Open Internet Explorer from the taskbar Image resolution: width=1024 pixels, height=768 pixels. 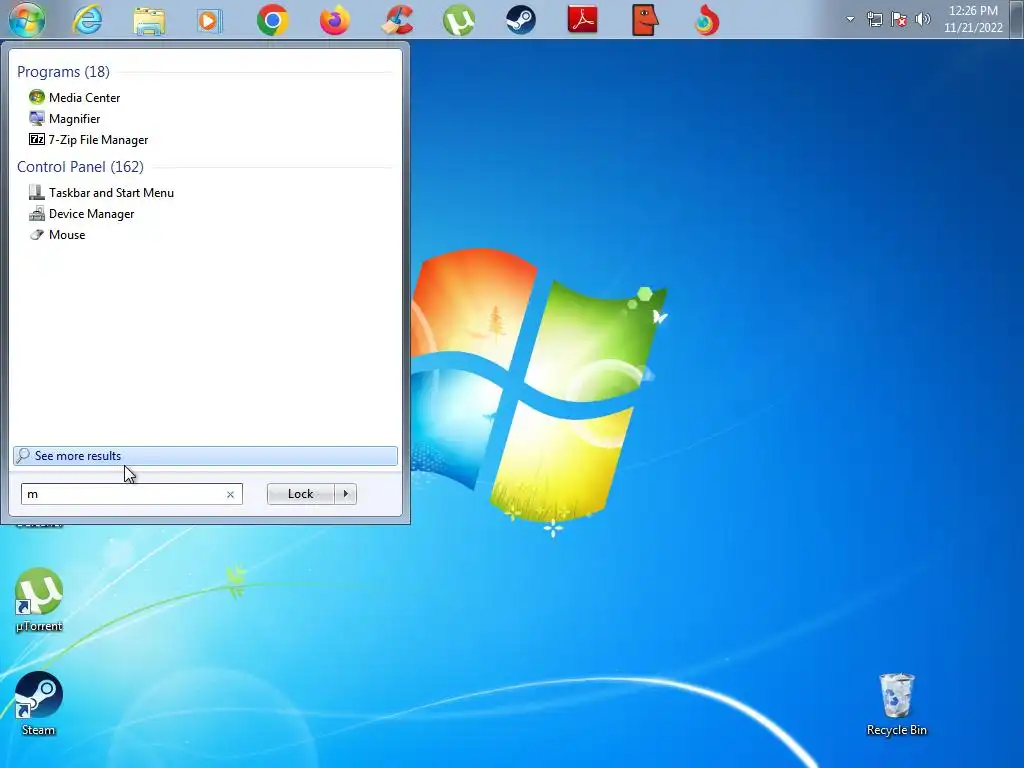pos(87,20)
